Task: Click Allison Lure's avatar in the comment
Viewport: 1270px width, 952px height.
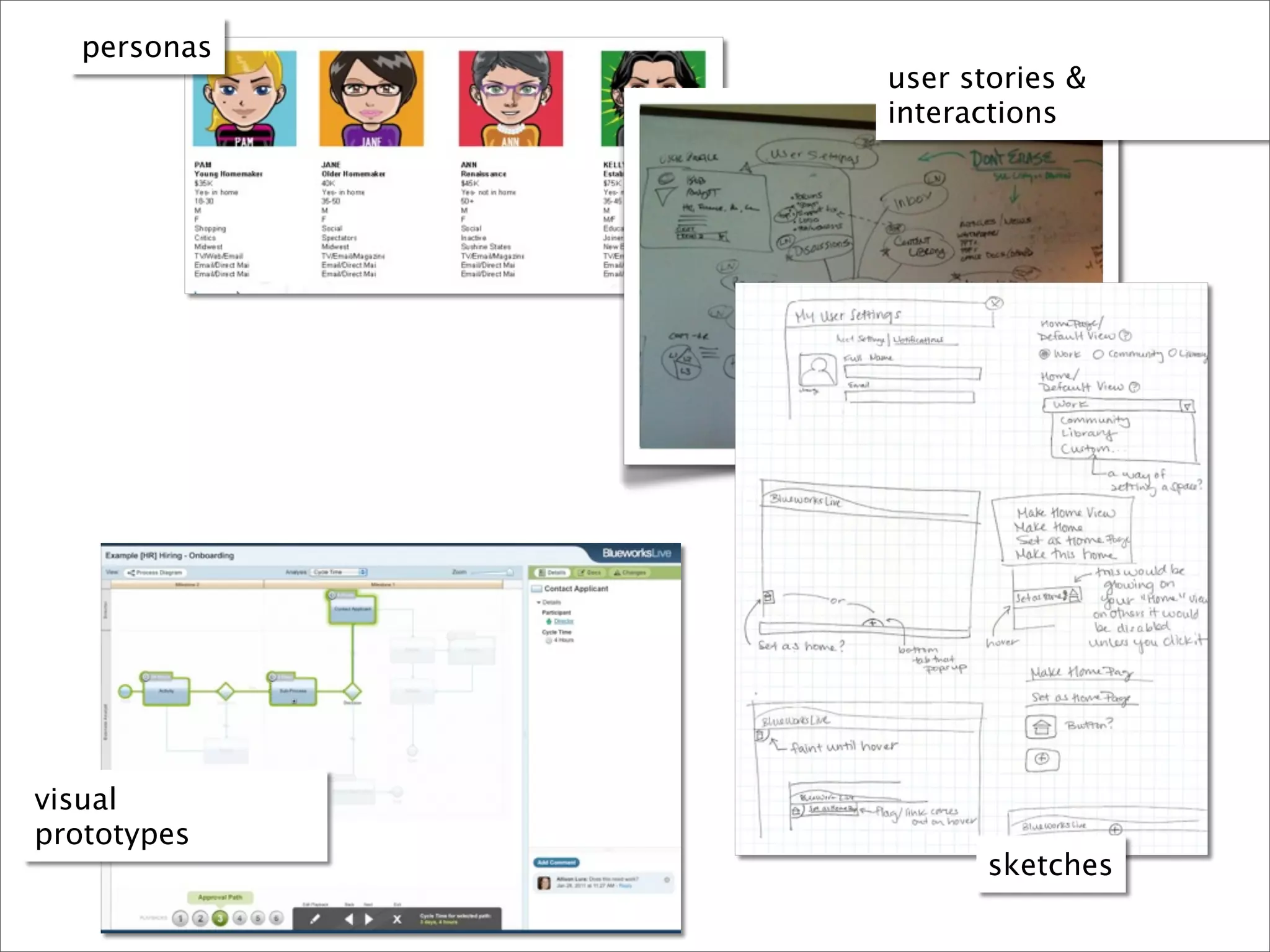Action: [x=544, y=883]
